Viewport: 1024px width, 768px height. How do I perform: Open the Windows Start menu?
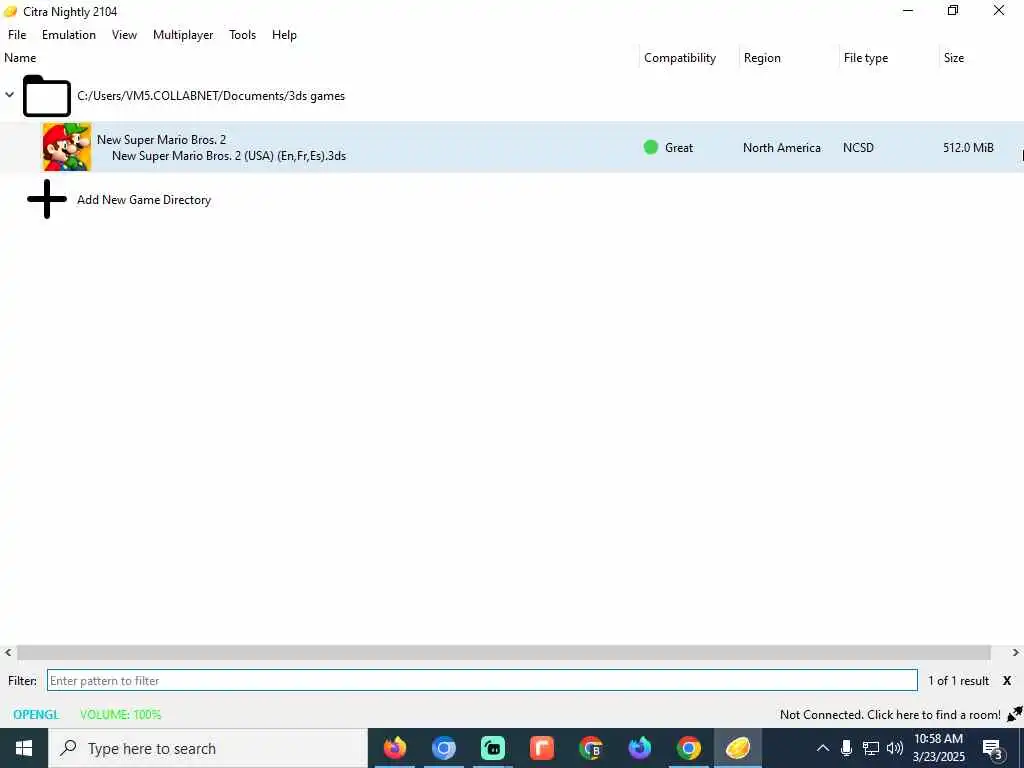pyautogui.click(x=24, y=748)
